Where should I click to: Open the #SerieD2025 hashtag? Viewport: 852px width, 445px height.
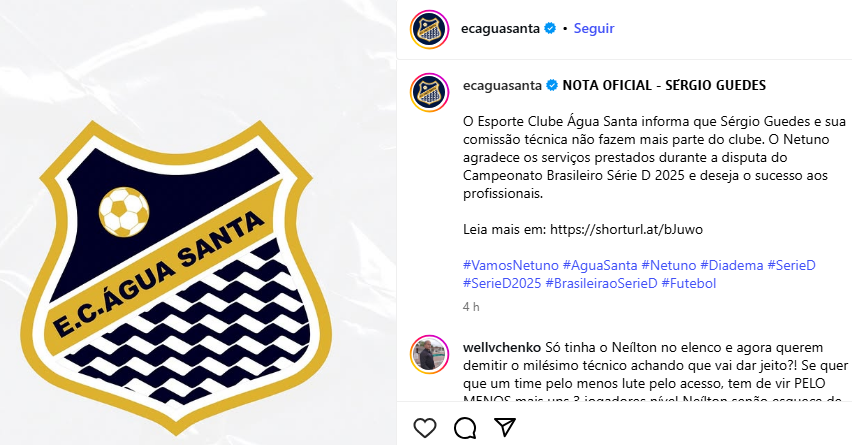click(502, 283)
